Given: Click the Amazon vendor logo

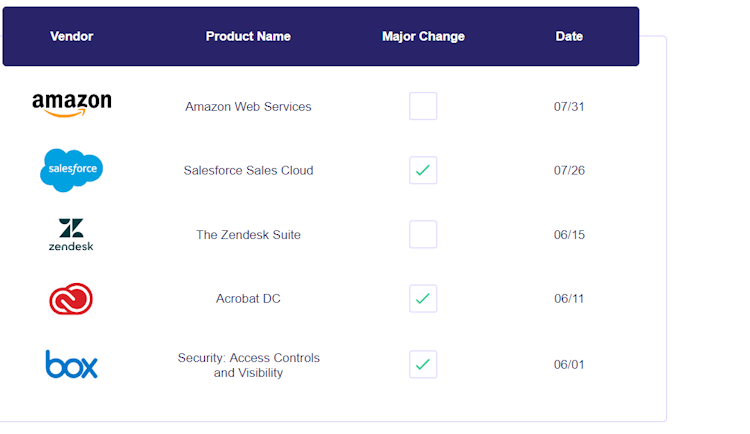Looking at the screenshot, I should point(71,105).
